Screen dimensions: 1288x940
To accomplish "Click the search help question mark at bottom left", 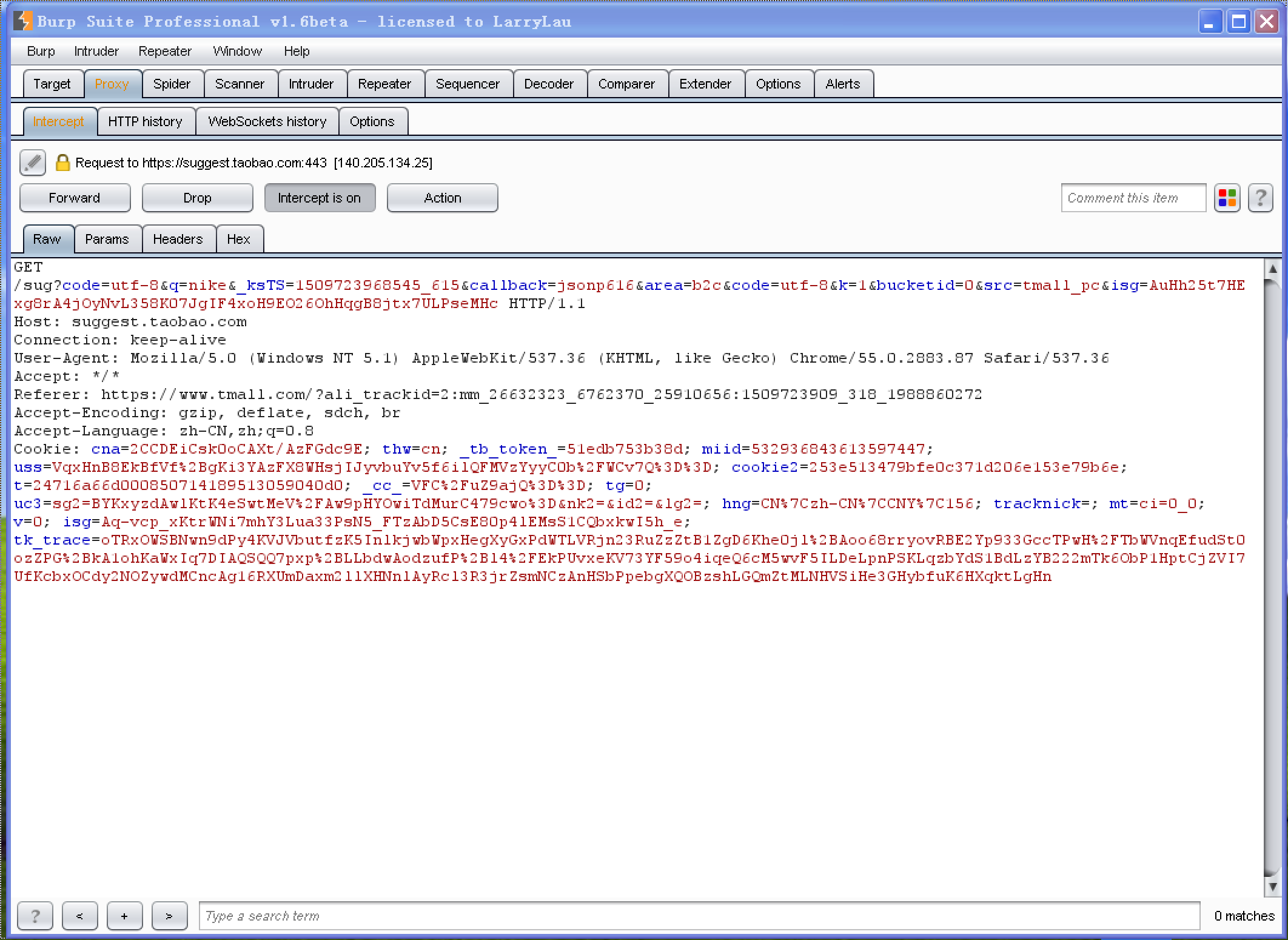I will coord(35,916).
